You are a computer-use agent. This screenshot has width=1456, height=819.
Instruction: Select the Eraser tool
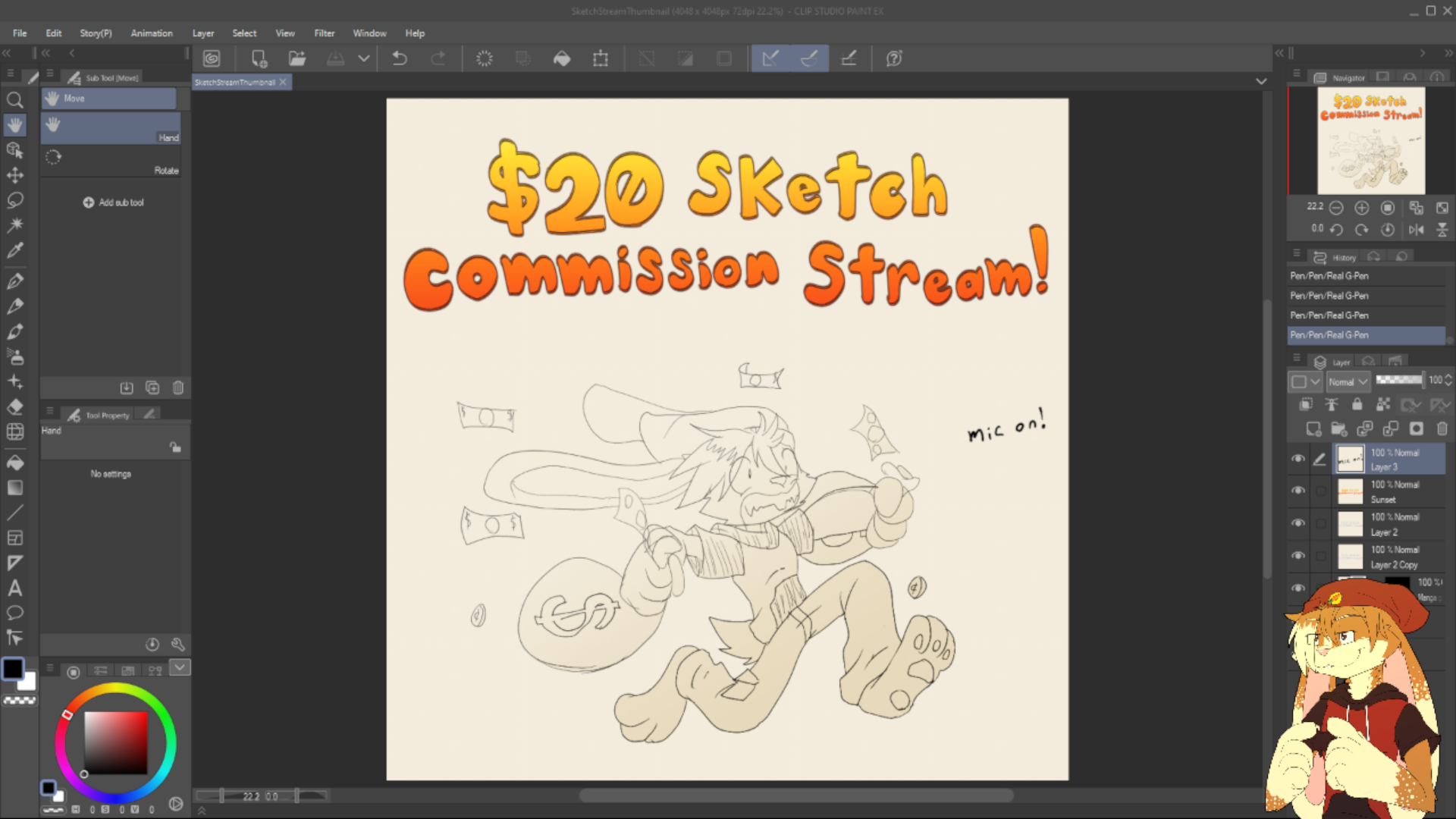pyautogui.click(x=14, y=407)
